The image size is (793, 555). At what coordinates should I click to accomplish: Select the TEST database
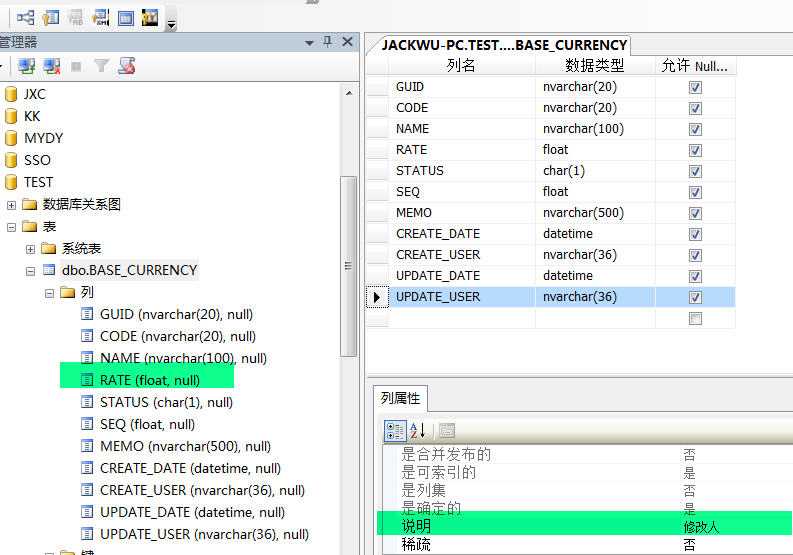(x=38, y=182)
